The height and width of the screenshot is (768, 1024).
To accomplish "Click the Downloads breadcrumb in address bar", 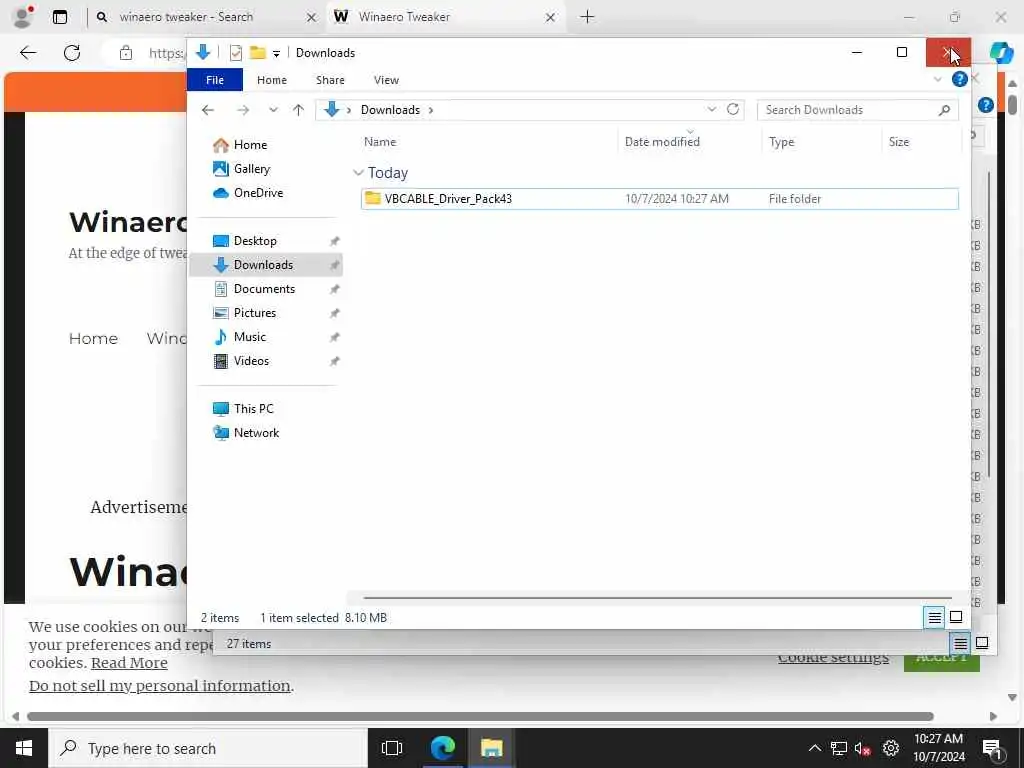I will [390, 110].
